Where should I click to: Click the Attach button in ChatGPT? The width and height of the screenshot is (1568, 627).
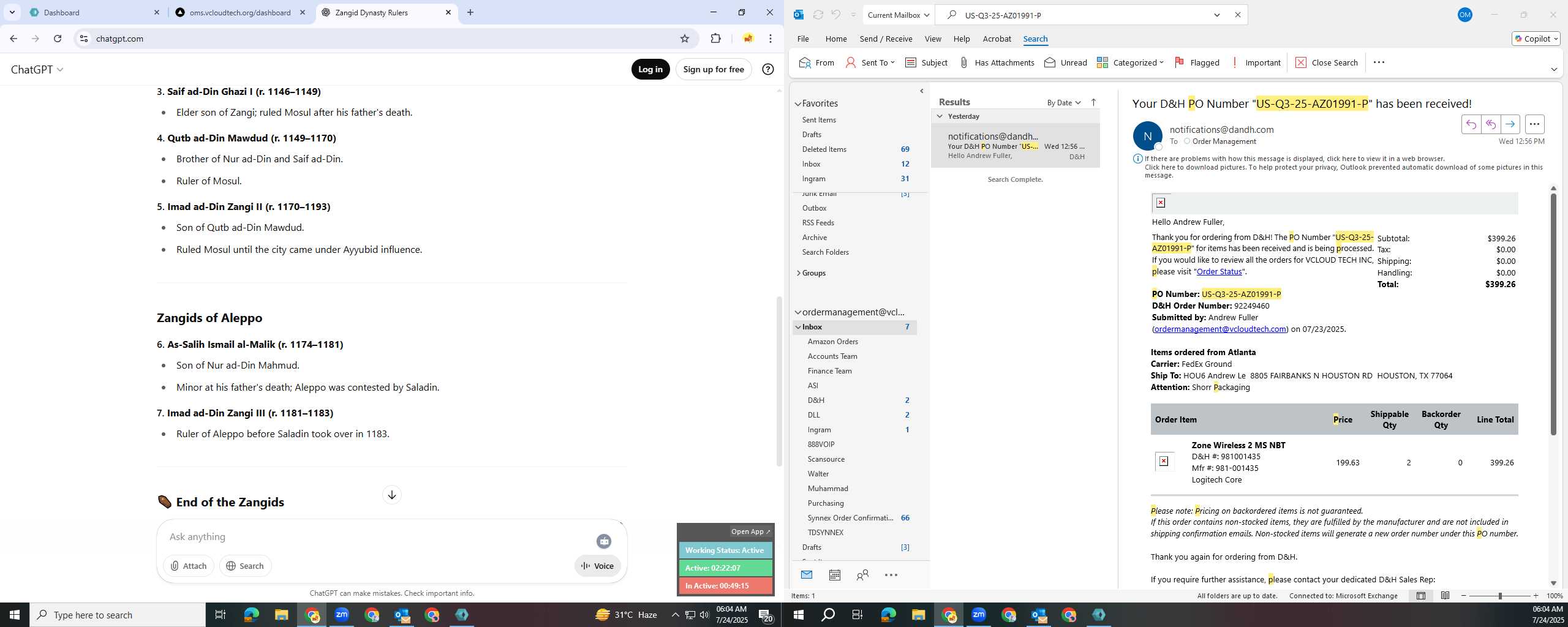click(189, 566)
